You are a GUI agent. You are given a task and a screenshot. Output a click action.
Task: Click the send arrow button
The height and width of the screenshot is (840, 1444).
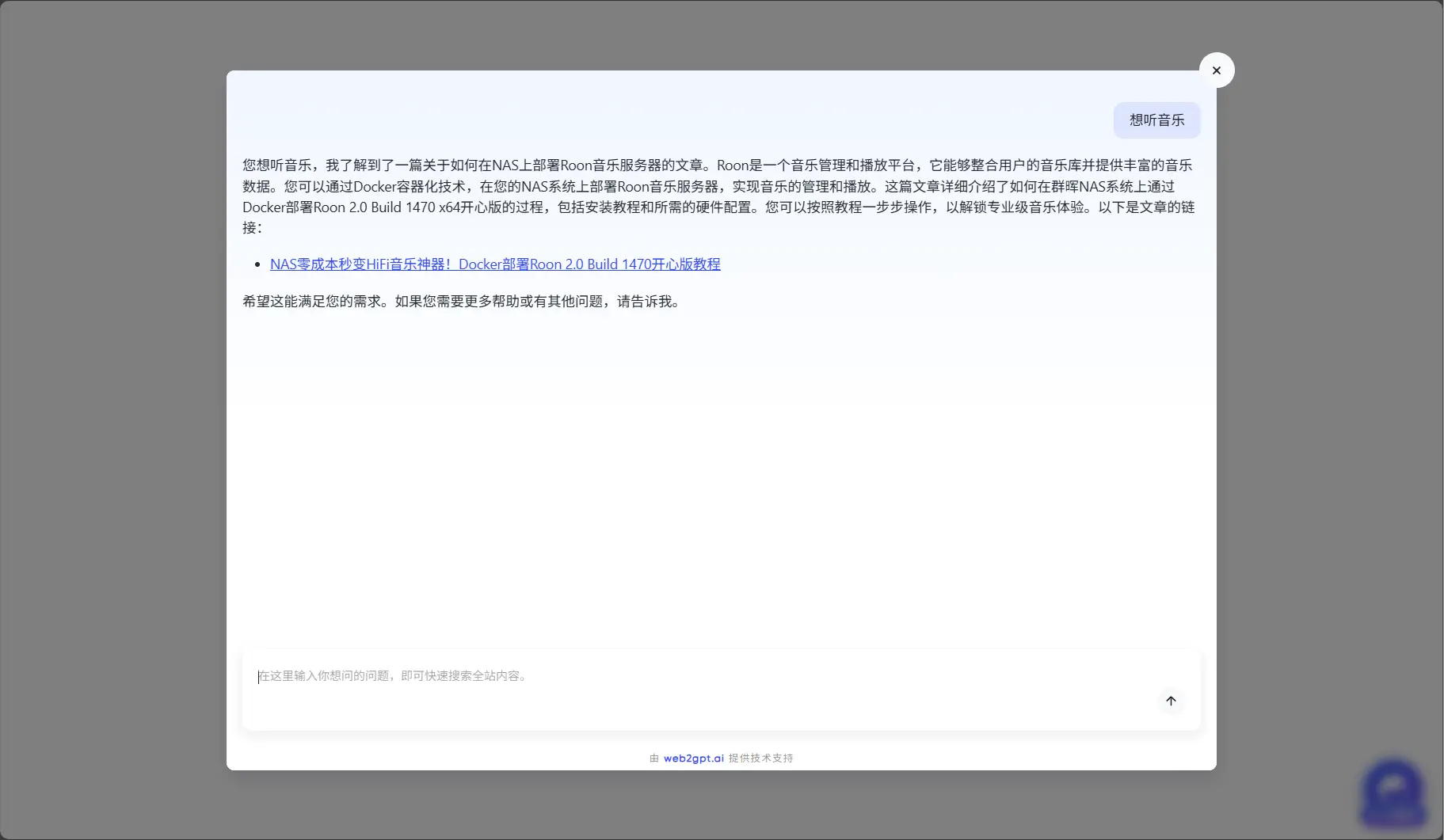[x=1170, y=701]
